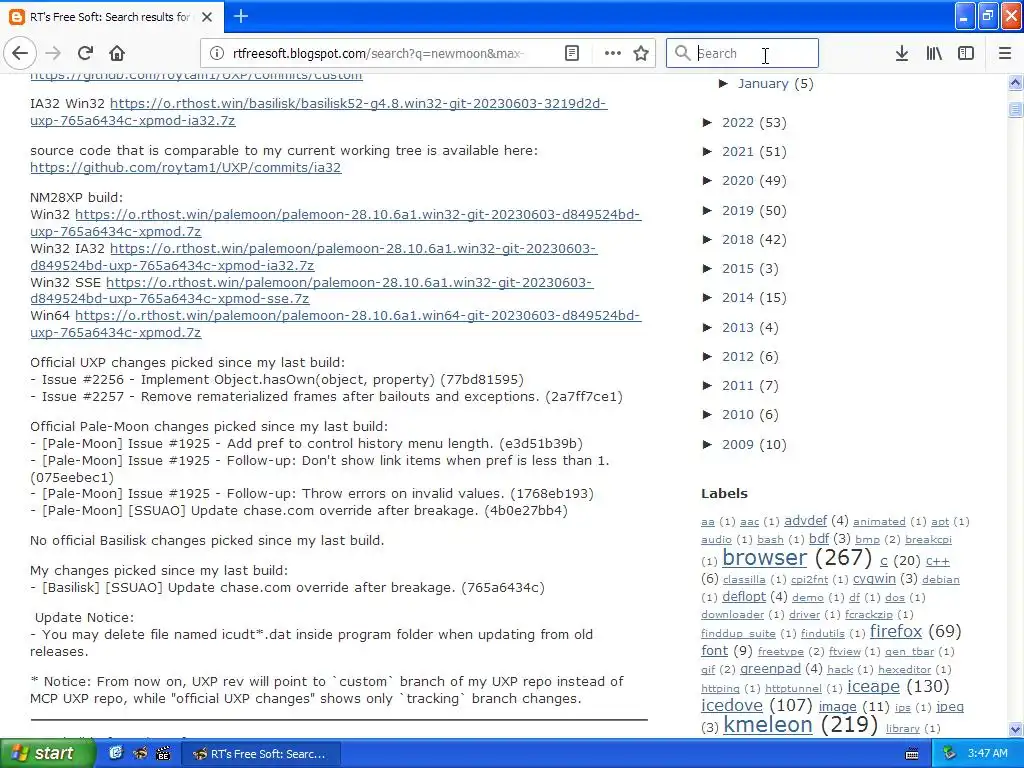Viewport: 1024px width, 768px height.
Task: Open the advdef label link
Action: (805, 520)
